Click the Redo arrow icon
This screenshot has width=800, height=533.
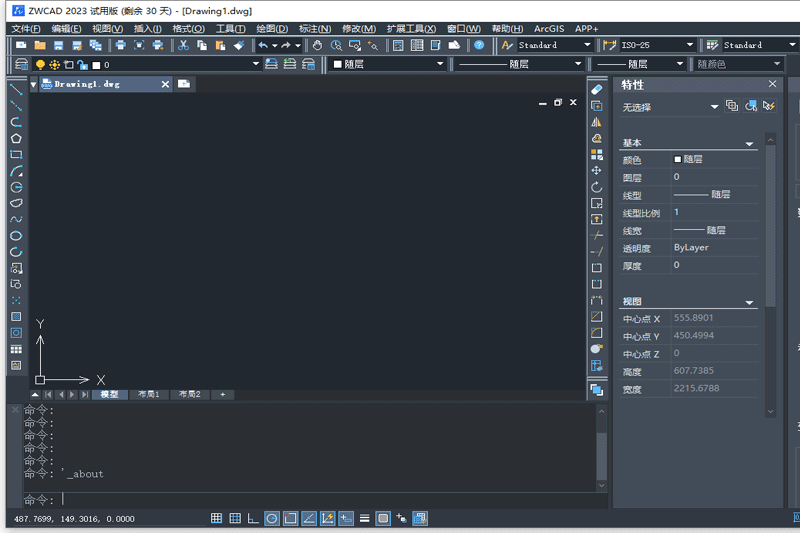pyautogui.click(x=286, y=45)
